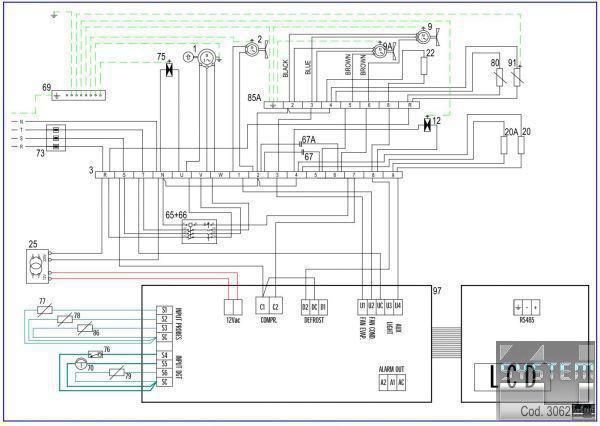Click the DEFROST terminal block
The height and width of the screenshot is (426, 600).
pyautogui.click(x=315, y=306)
